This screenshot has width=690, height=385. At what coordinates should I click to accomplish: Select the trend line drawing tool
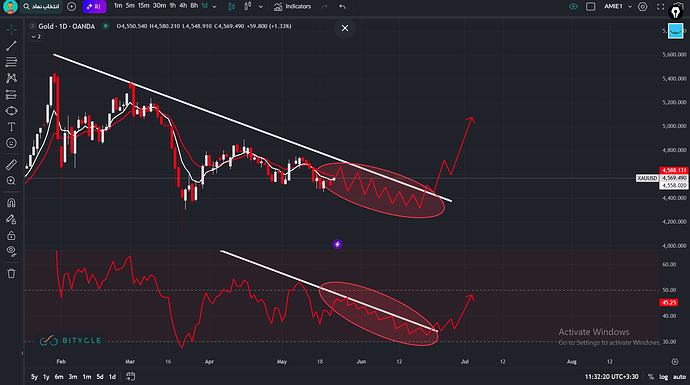[x=11, y=46]
